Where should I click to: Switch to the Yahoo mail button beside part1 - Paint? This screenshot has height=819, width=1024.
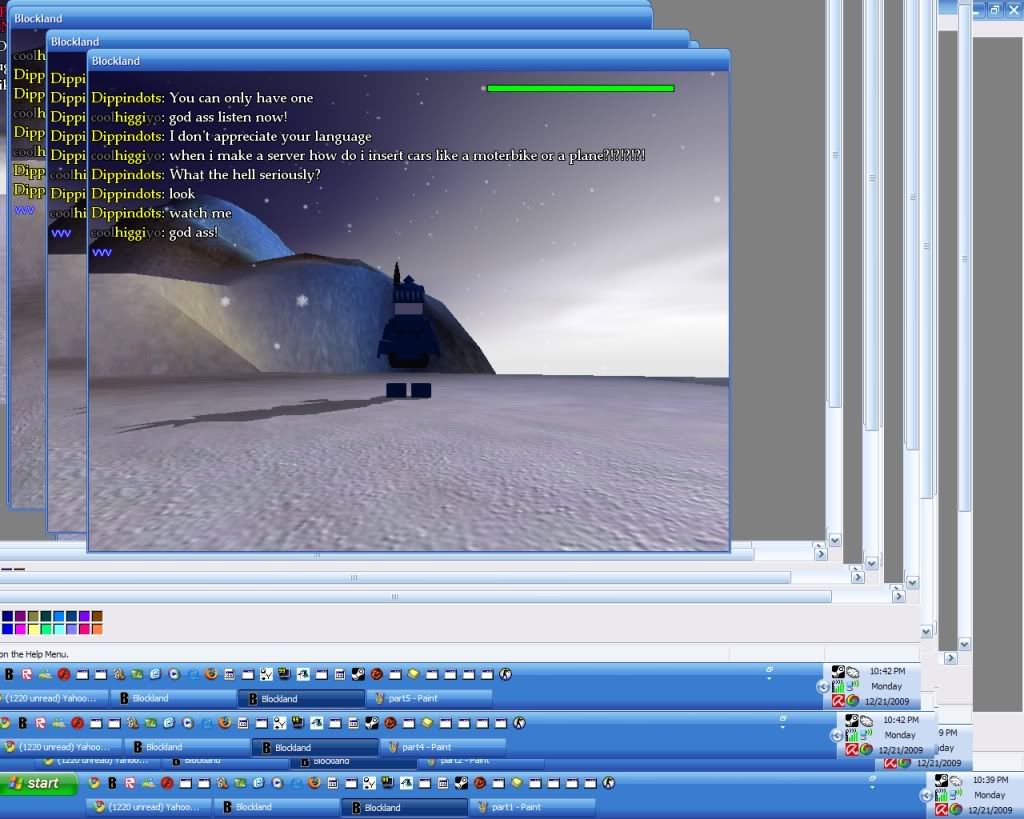pos(149,807)
